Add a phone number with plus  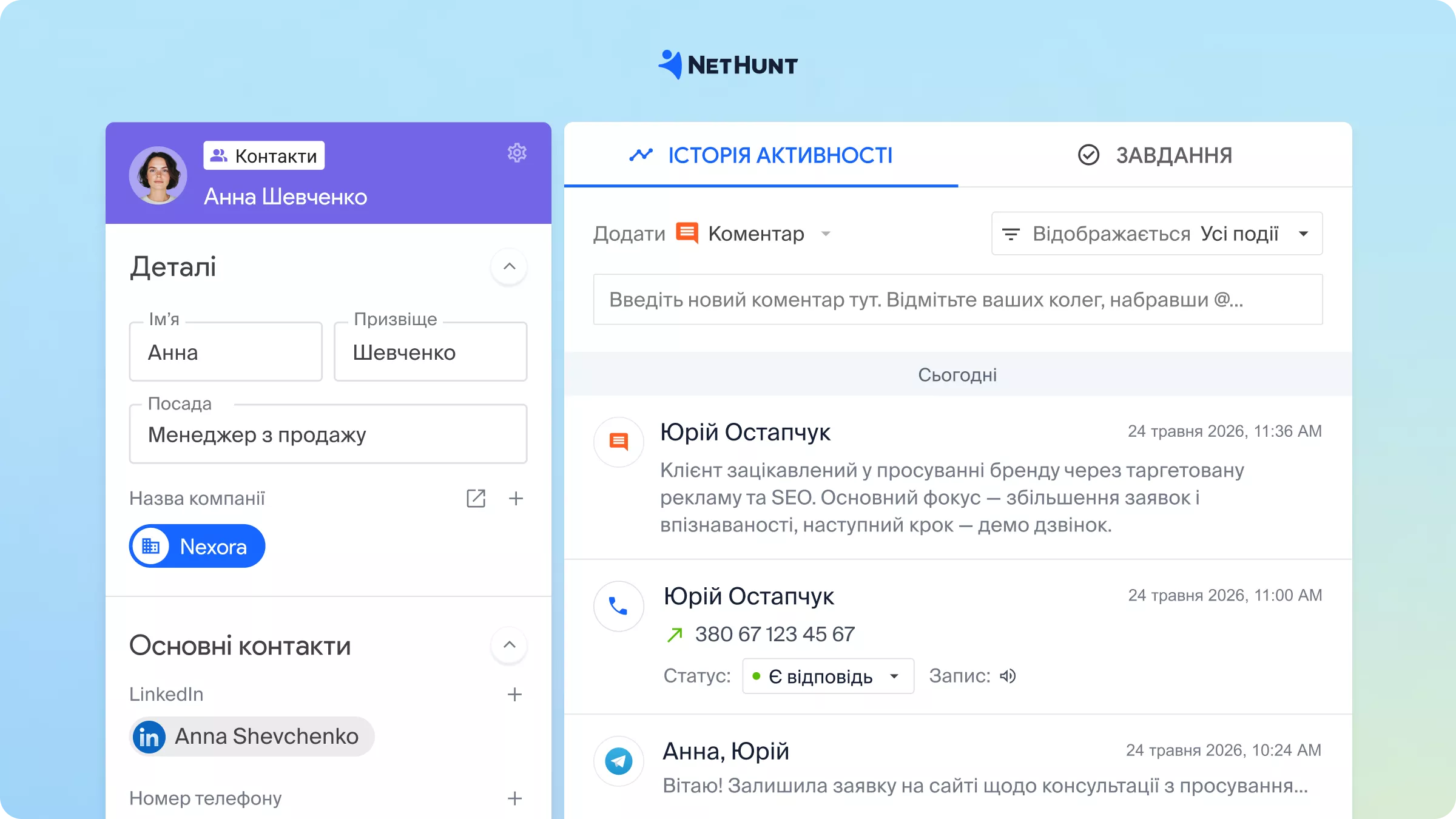coord(514,798)
